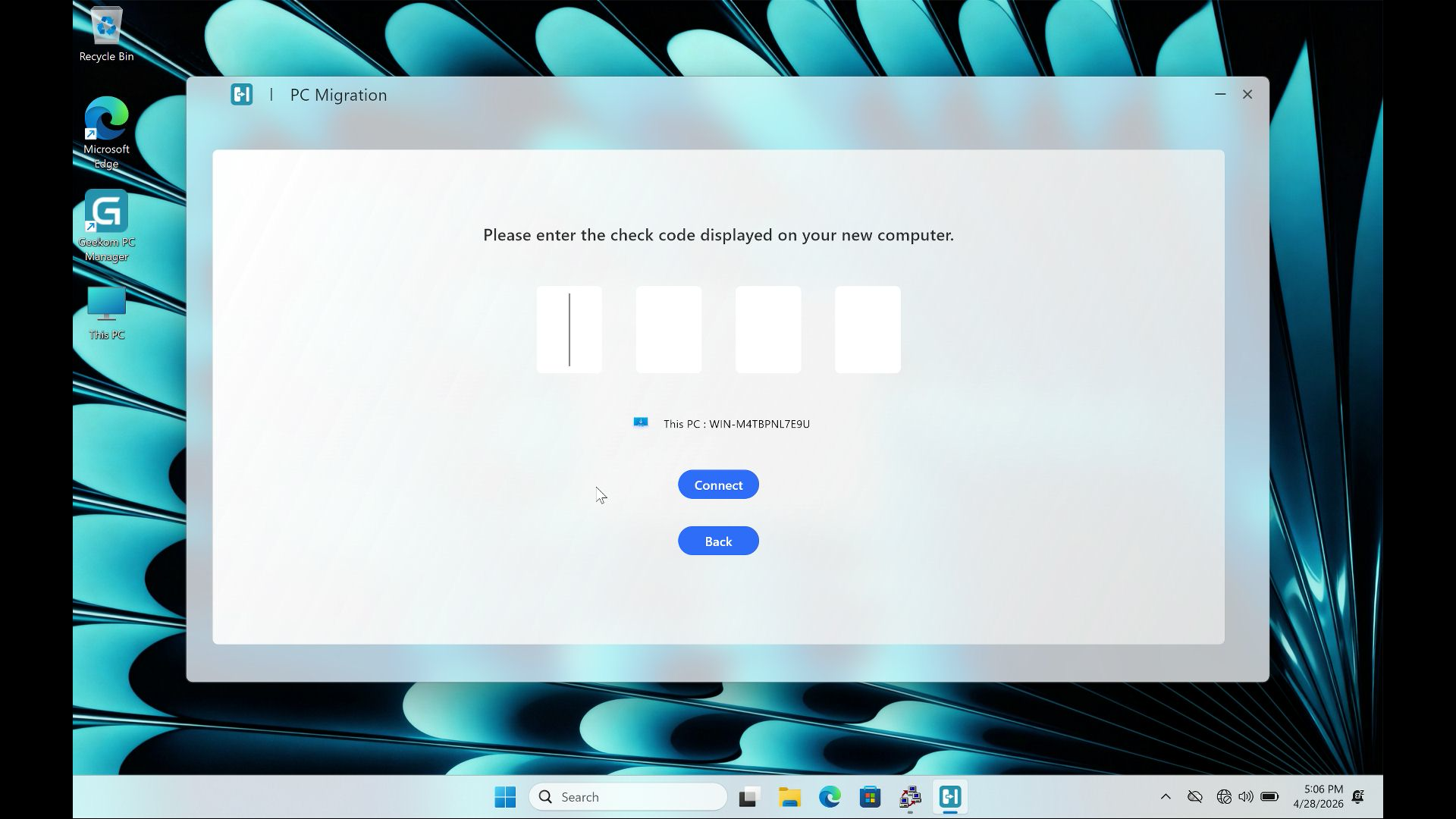Open the volume control in system tray
The image size is (1456, 819).
[x=1246, y=797]
